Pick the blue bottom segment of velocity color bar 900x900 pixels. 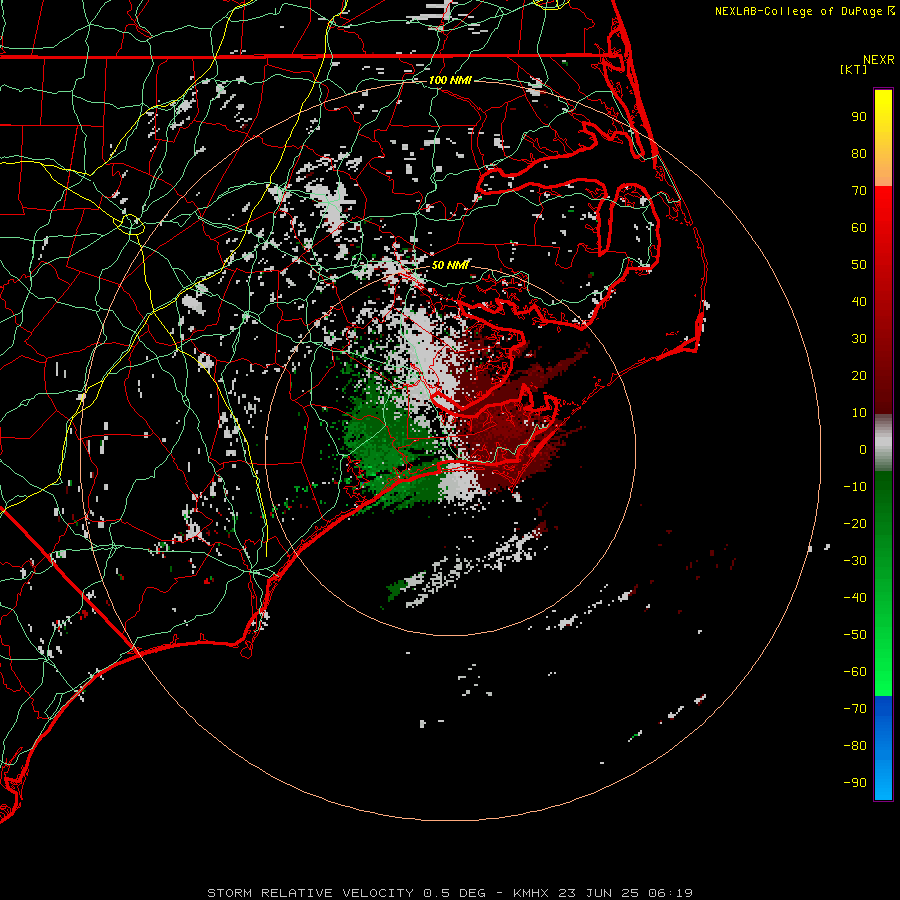883,748
